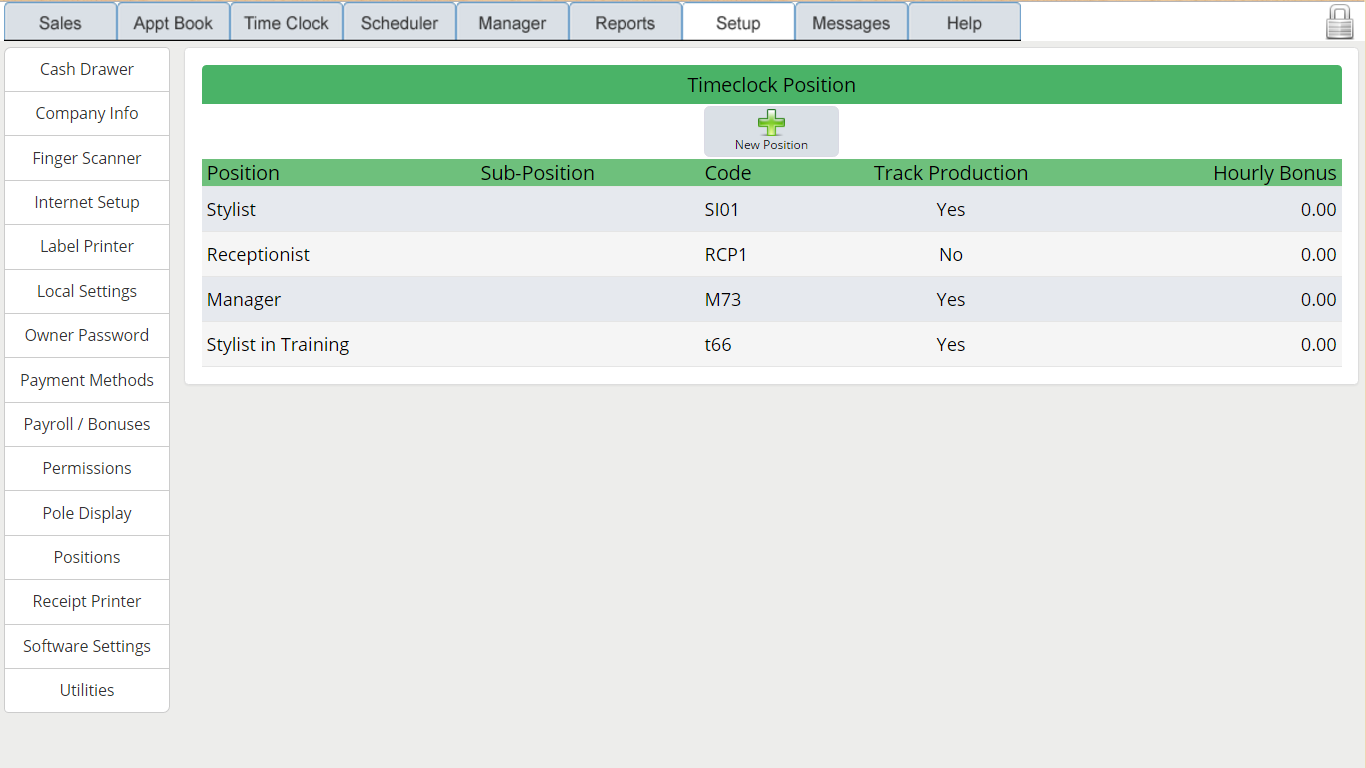Click the Sub-Position column header
Viewport: 1366px width, 768px height.
(x=537, y=173)
